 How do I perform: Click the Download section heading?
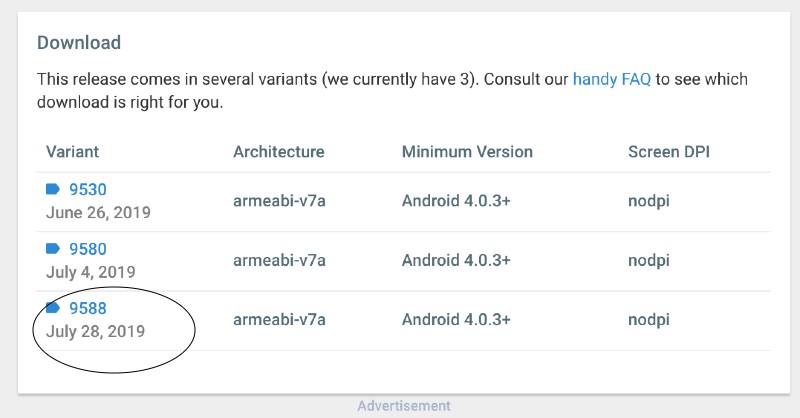[79, 42]
